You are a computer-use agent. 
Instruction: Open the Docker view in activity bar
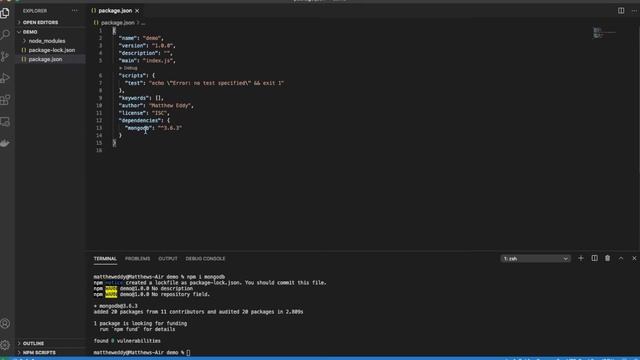tap(5, 143)
